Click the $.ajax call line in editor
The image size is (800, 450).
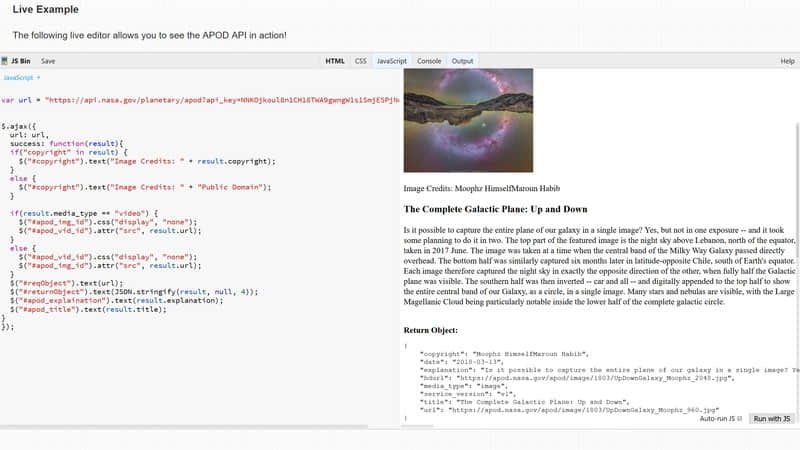[x=19, y=126]
